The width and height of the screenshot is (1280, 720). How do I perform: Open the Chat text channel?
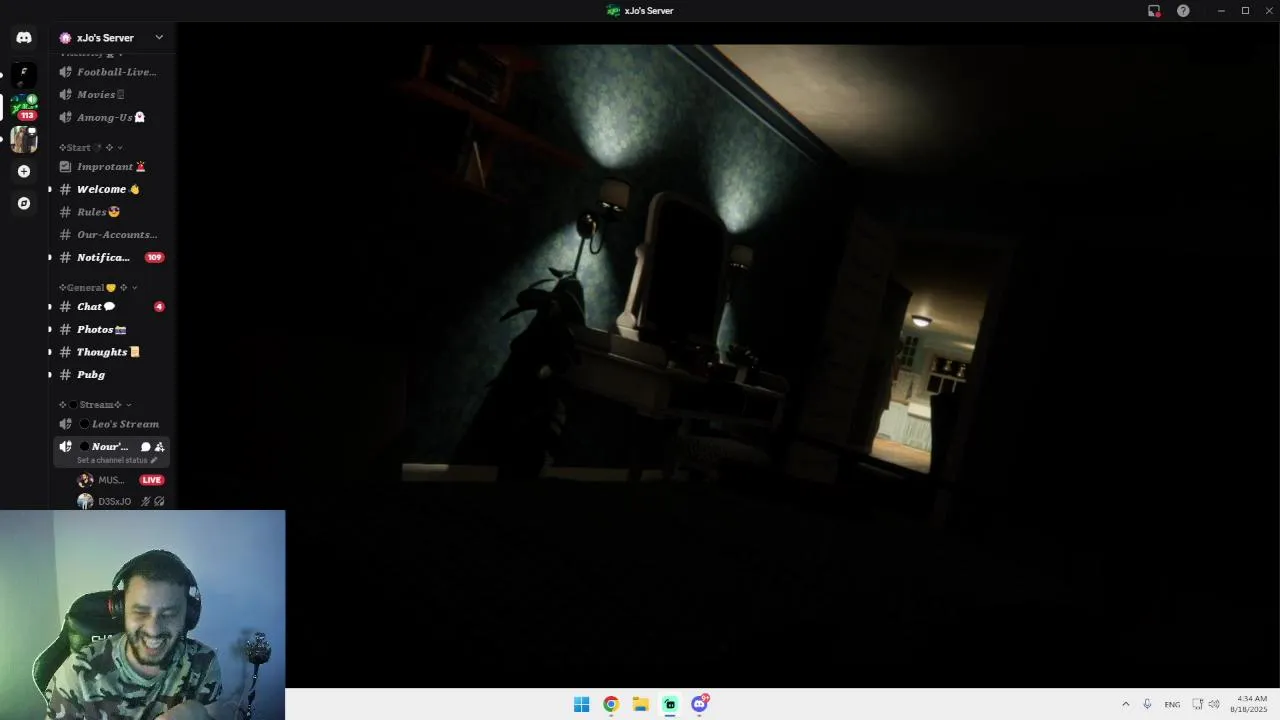[111, 307]
